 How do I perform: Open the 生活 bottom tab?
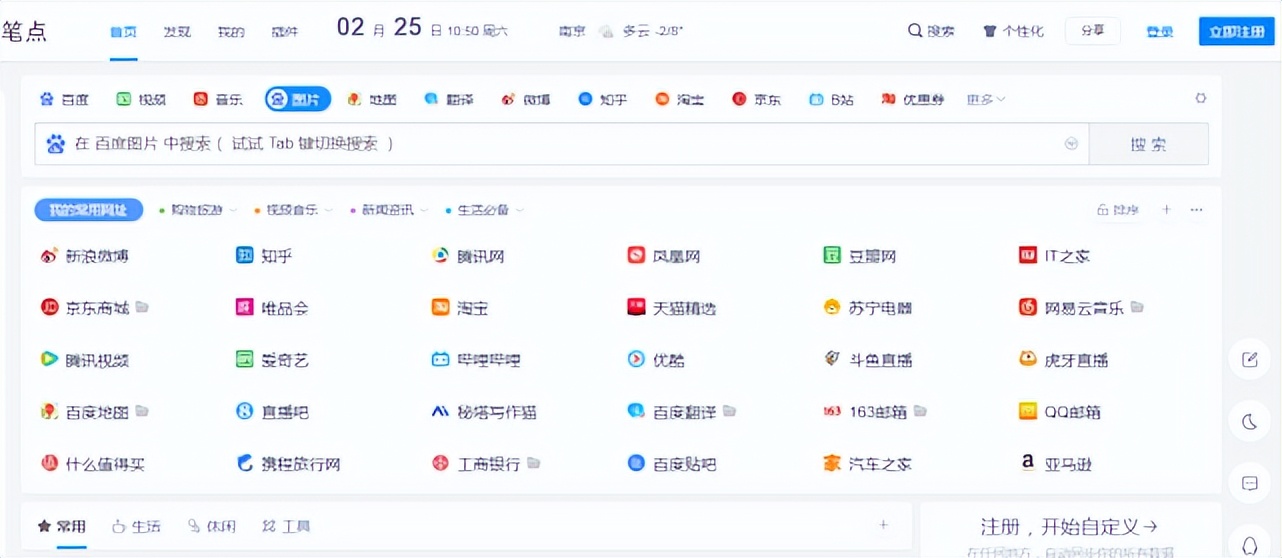tap(137, 526)
